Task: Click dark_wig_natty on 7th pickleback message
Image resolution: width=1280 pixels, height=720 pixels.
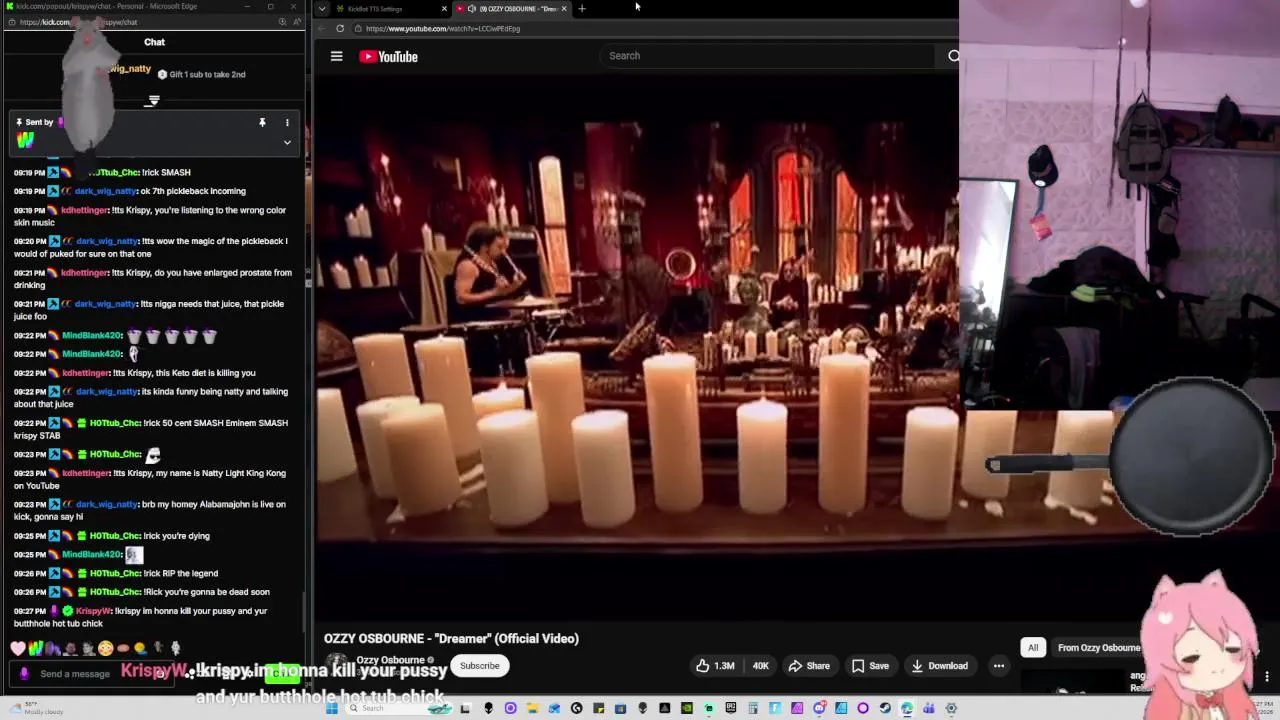Action: coord(106,191)
